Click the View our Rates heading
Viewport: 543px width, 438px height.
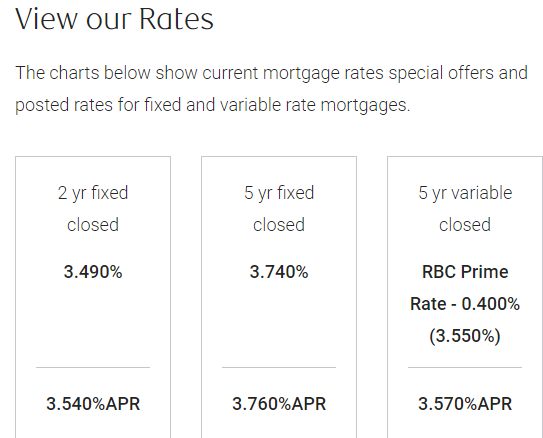tap(114, 19)
